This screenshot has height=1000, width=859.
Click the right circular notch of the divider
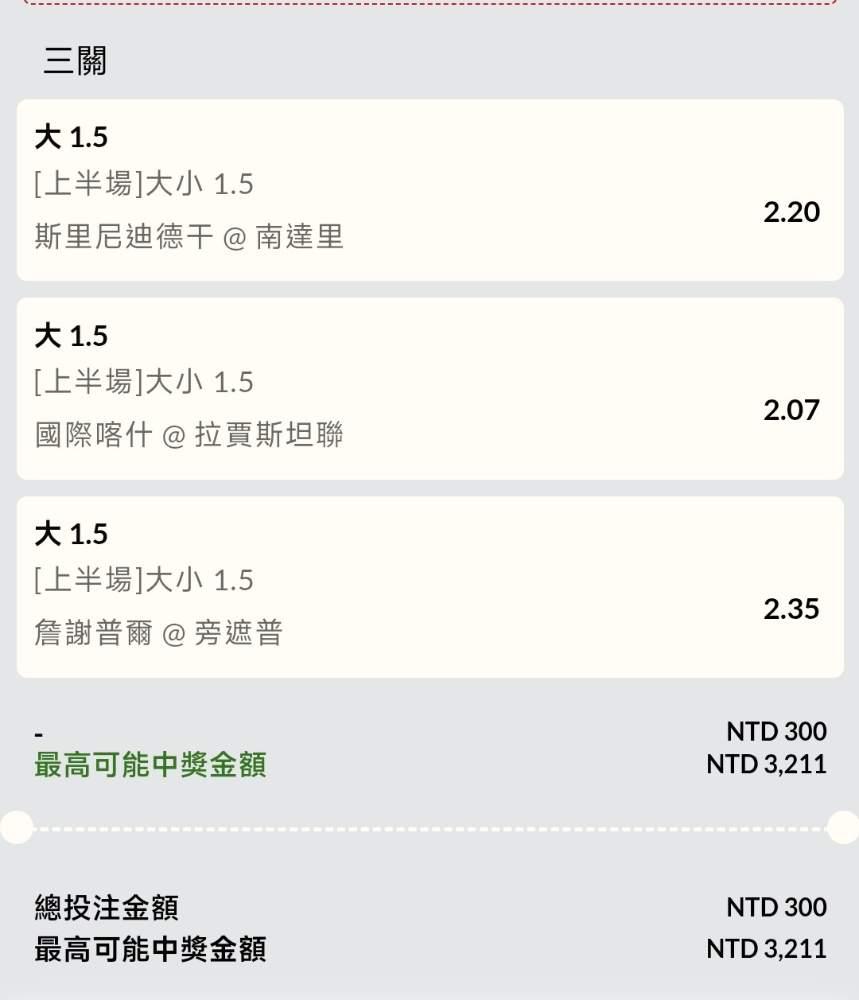[x=843, y=827]
